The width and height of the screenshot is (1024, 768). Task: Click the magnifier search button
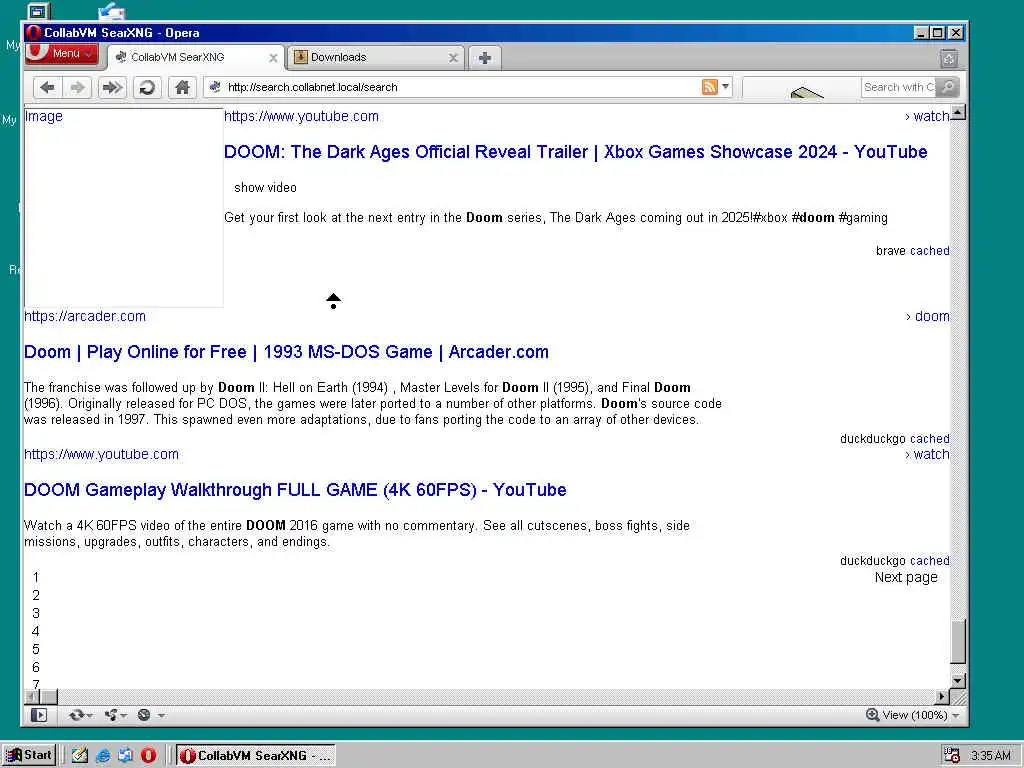[948, 87]
